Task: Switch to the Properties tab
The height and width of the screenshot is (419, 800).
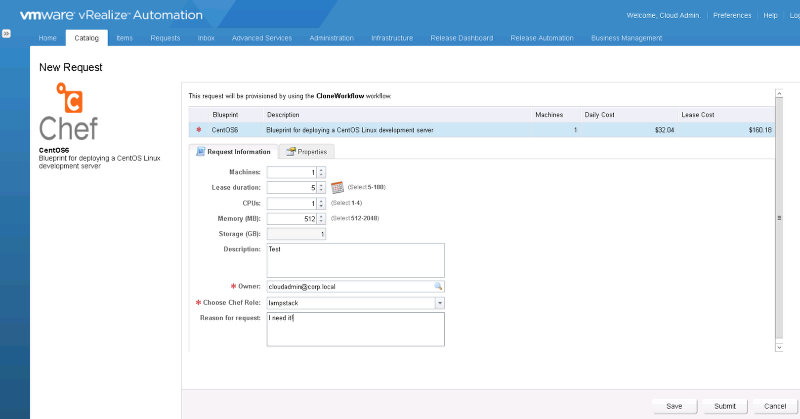Action: (x=306, y=152)
